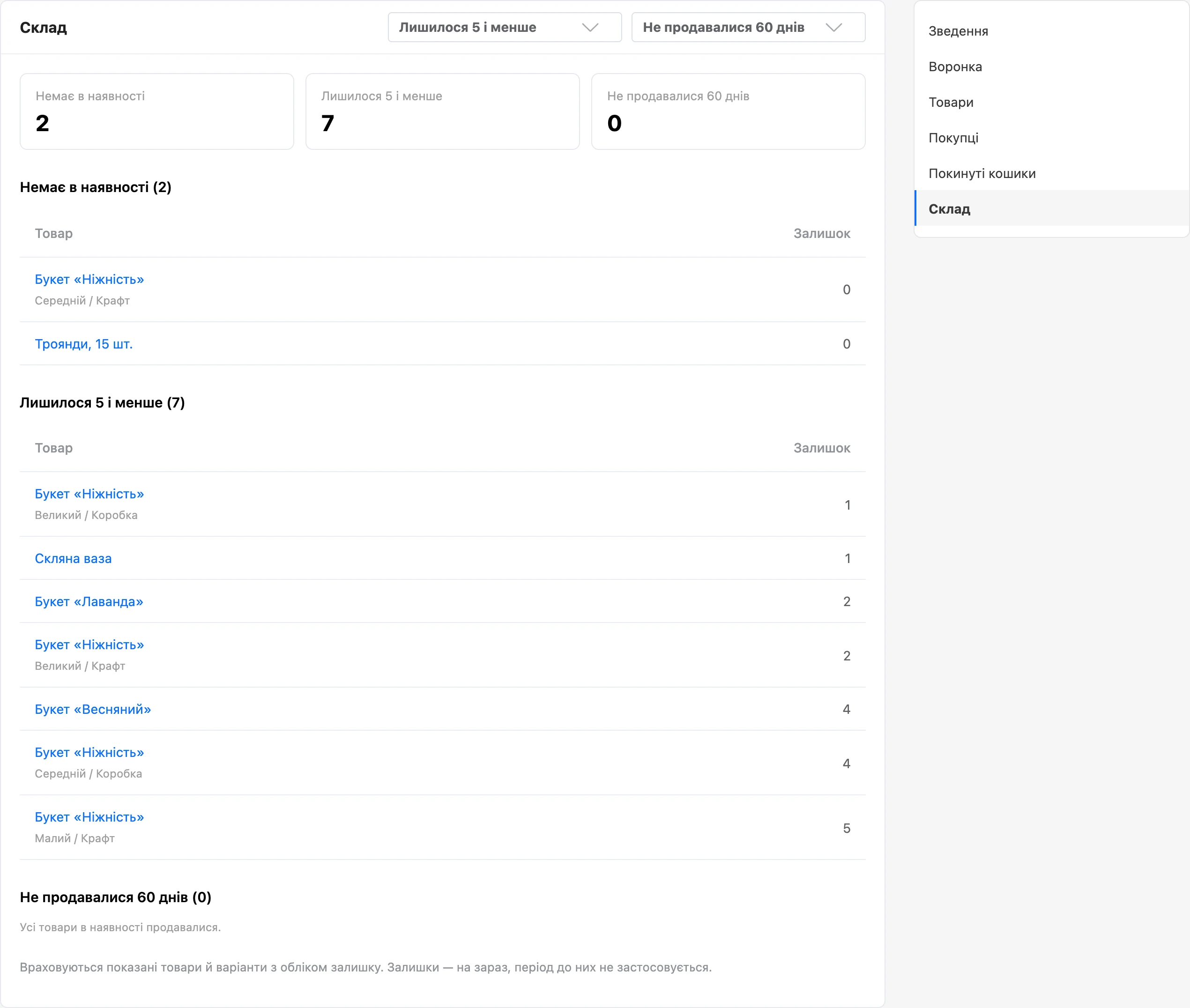Open Букет «Ніжність» Середній / Крафт product

click(89, 280)
